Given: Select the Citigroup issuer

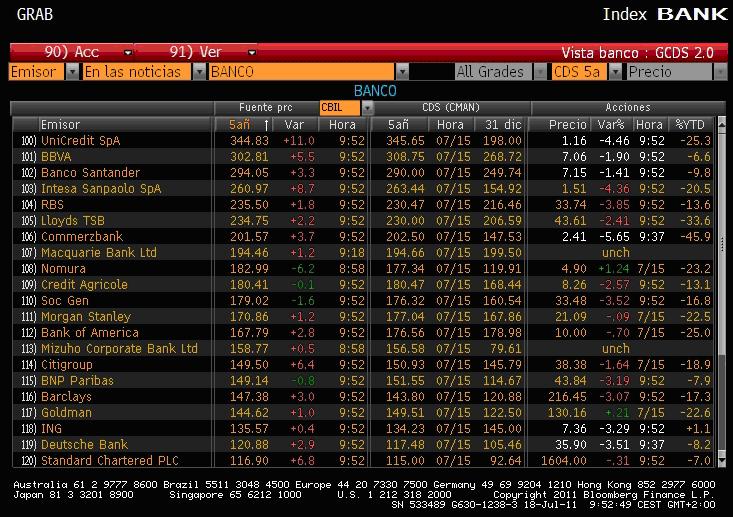Looking at the screenshot, I should (67, 365).
